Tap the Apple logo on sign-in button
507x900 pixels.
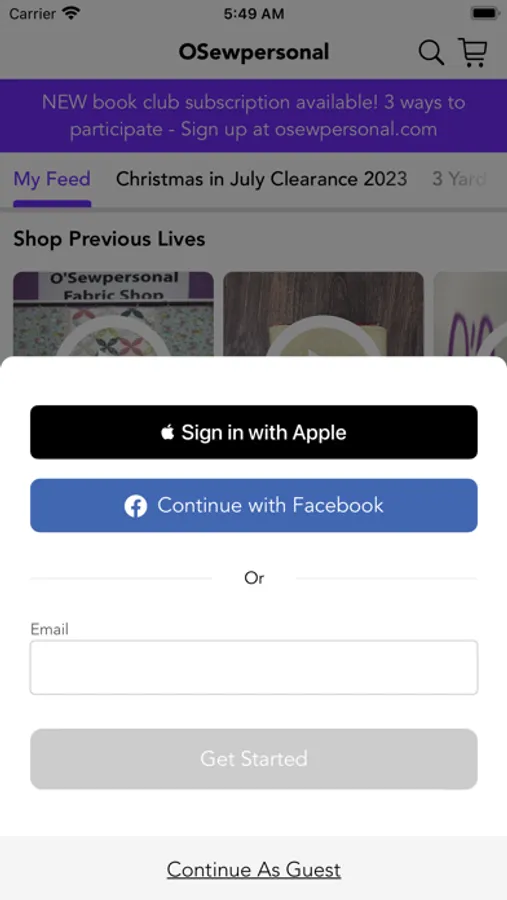click(167, 432)
